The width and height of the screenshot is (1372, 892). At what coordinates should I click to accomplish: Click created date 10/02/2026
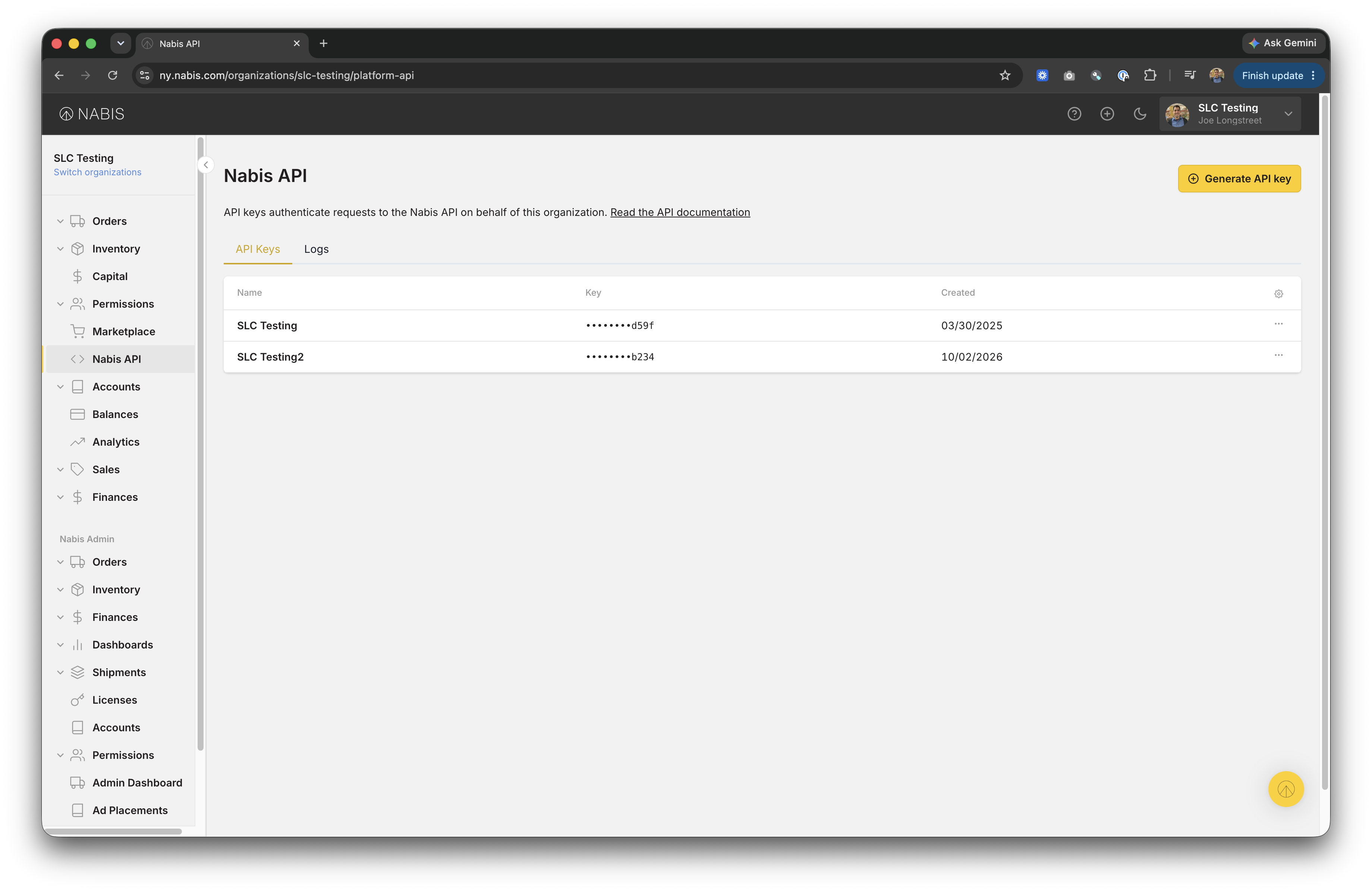click(x=972, y=357)
